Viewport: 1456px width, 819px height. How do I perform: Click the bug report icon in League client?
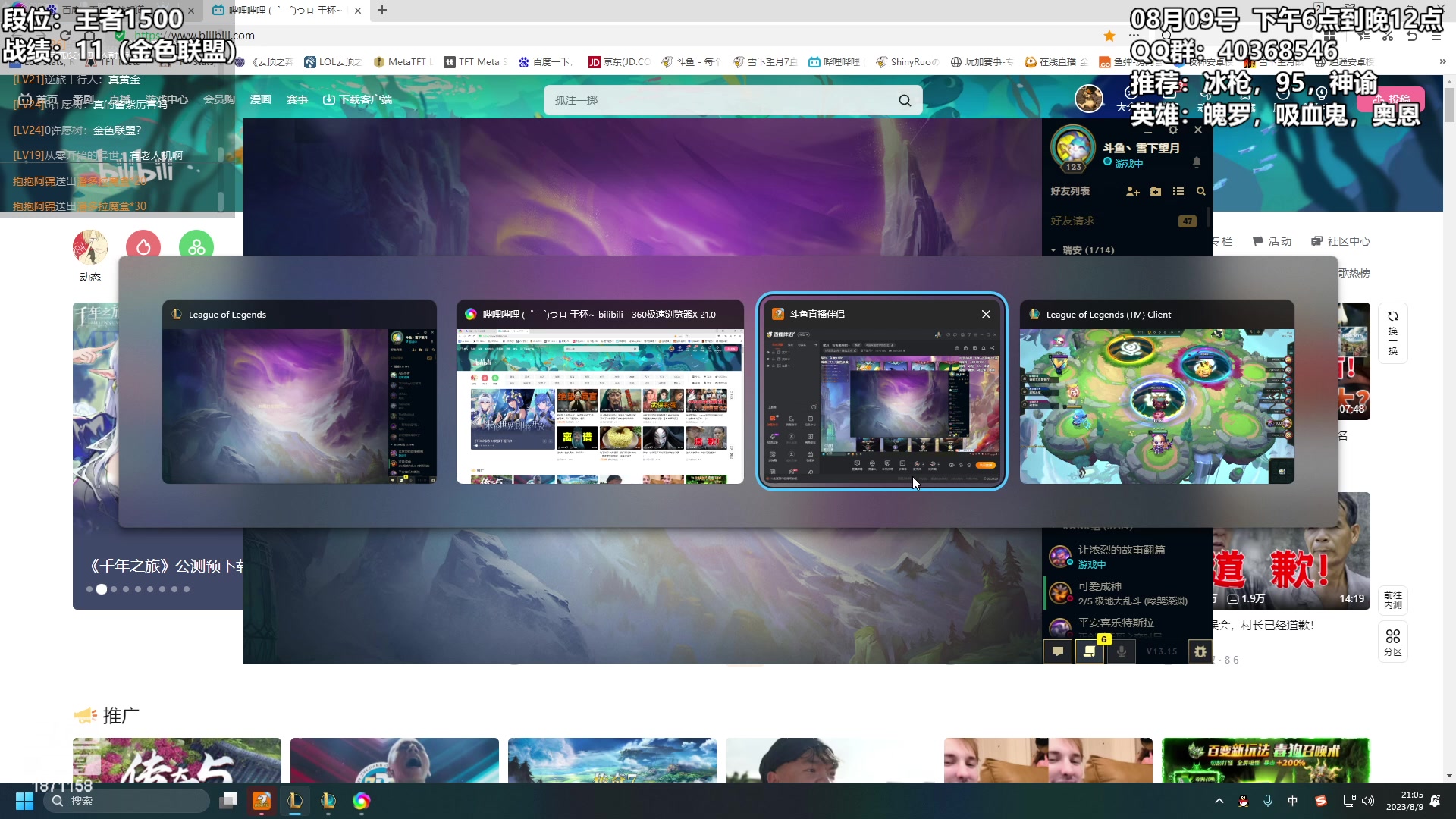click(x=1200, y=651)
